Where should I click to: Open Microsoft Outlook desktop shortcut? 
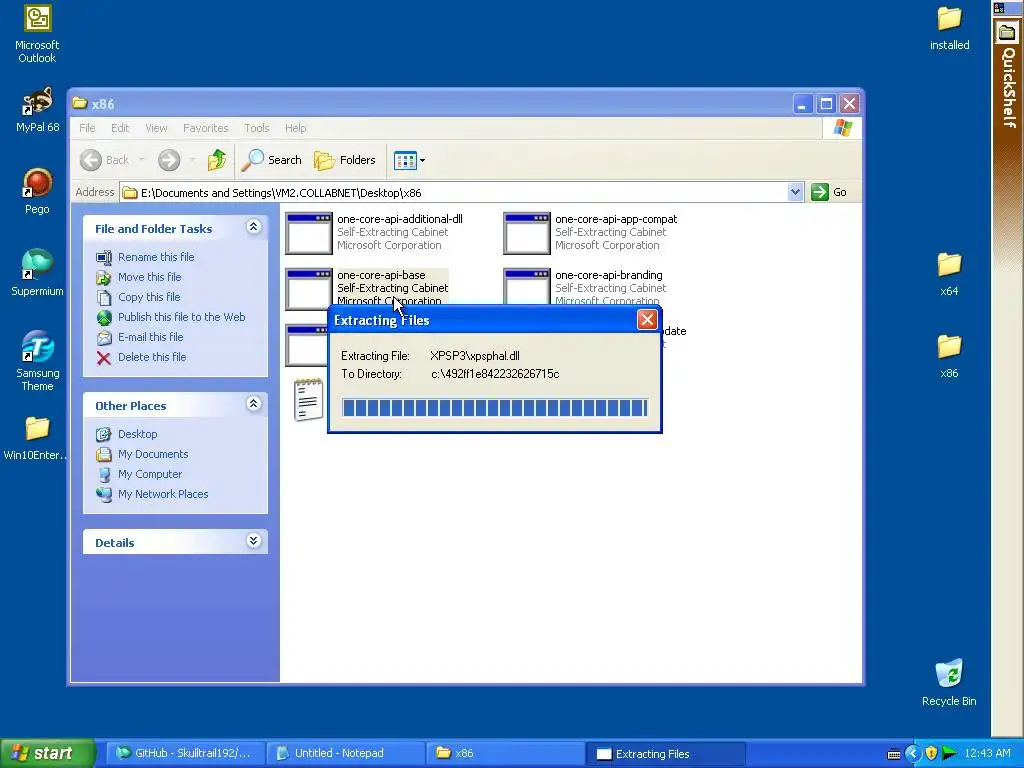click(x=37, y=34)
